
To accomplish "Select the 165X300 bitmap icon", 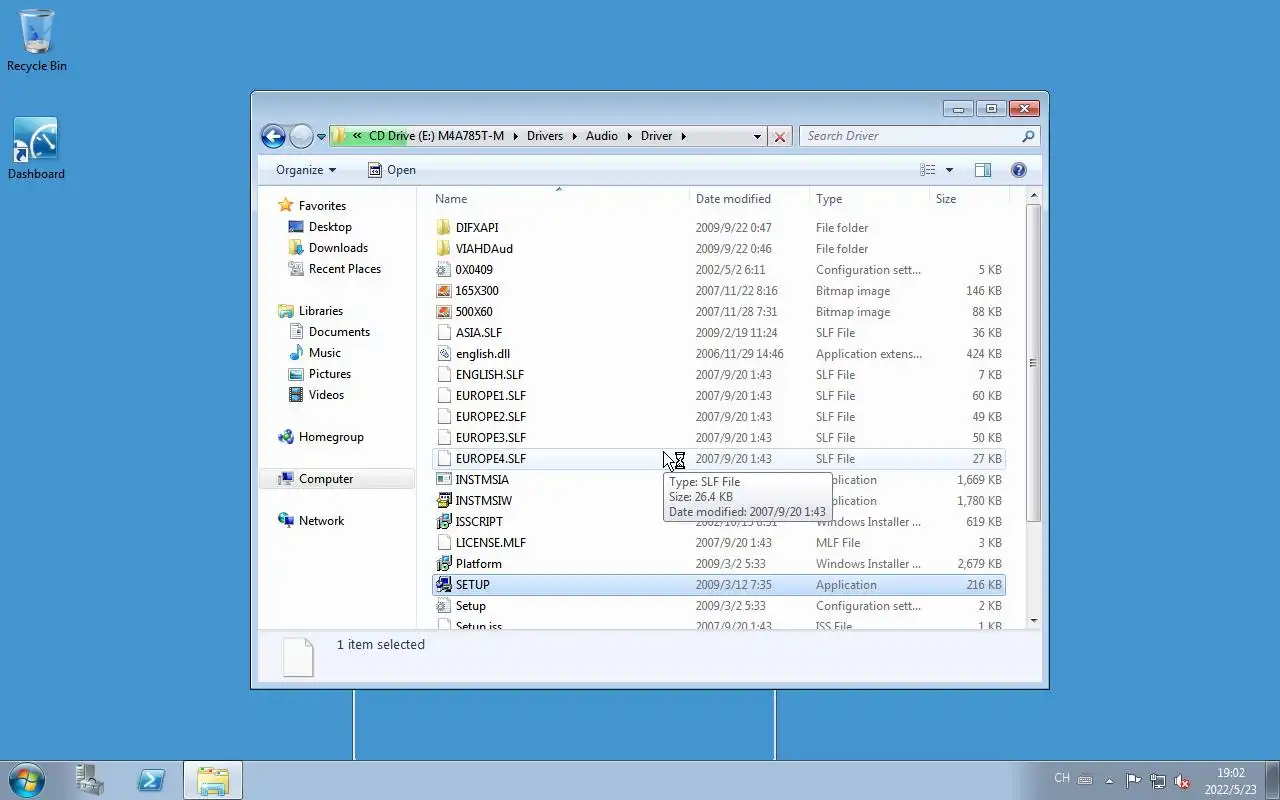I will (444, 291).
